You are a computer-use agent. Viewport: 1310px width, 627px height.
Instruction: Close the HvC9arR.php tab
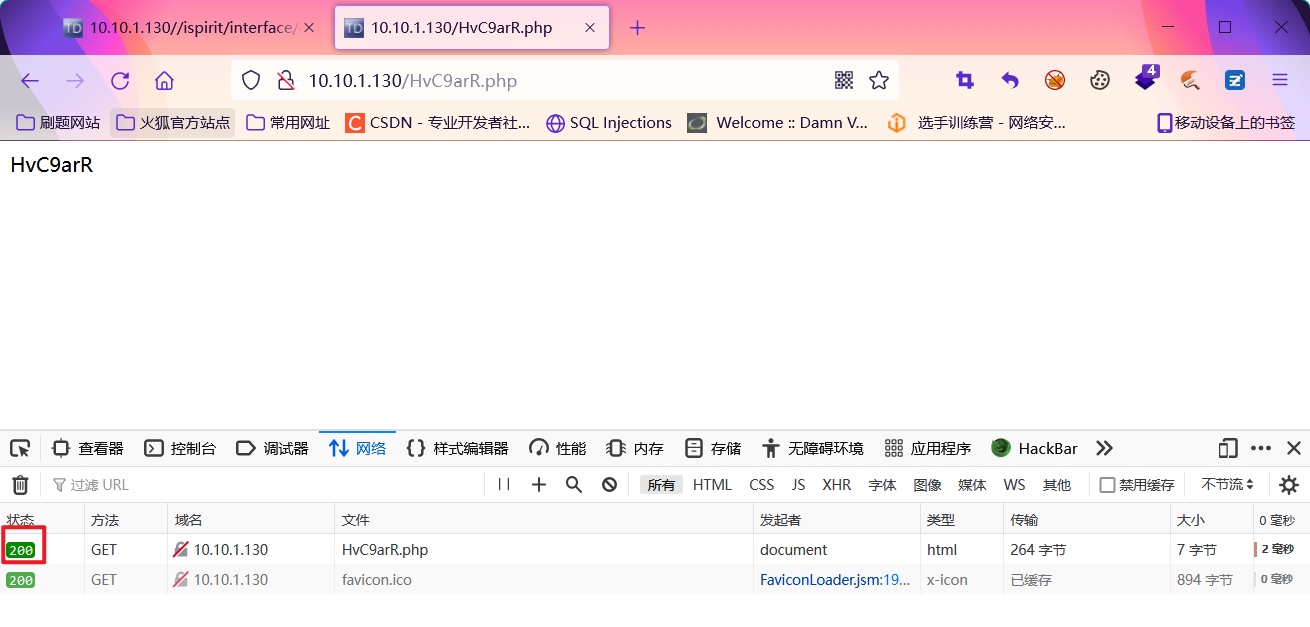(590, 28)
